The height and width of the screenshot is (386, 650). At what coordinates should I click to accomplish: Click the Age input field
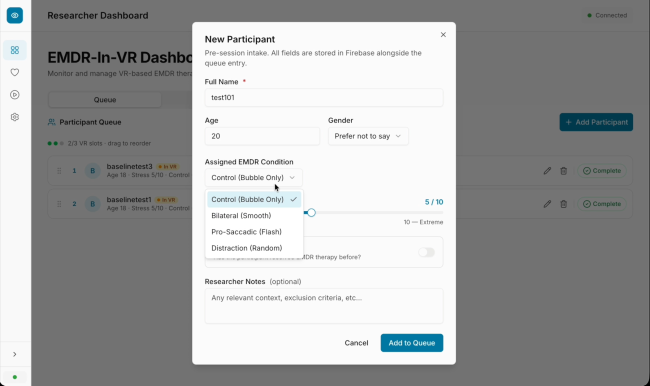tap(262, 136)
